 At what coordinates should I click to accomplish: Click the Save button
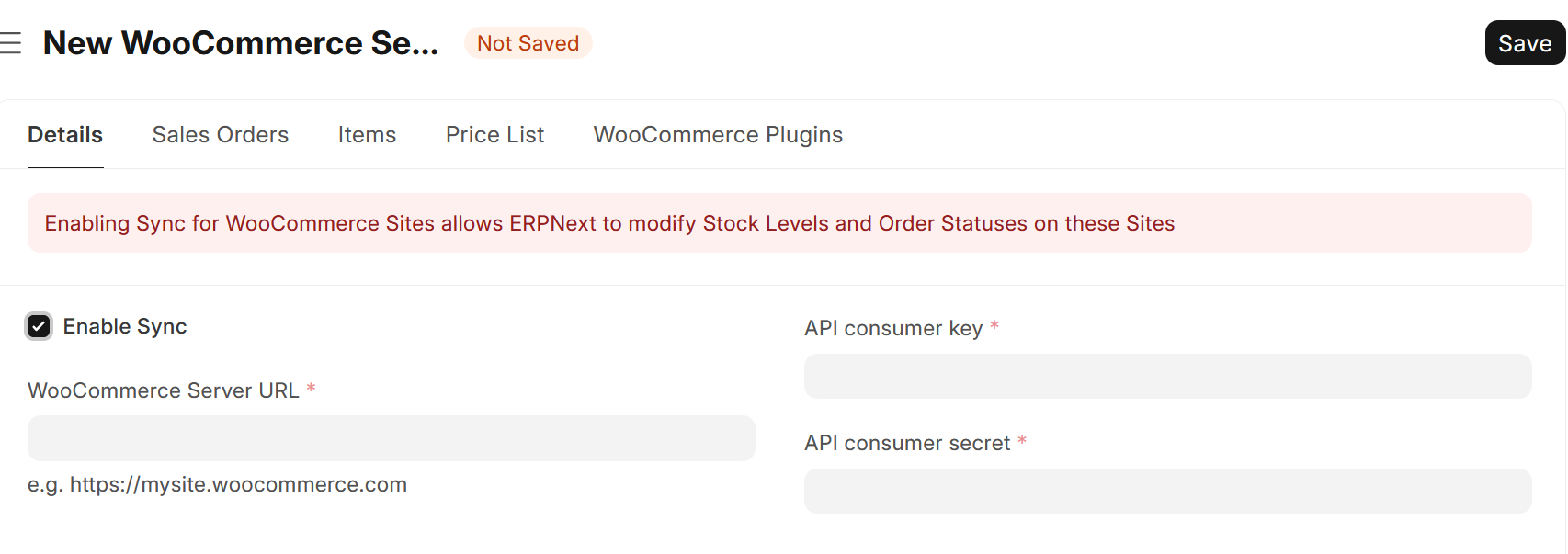click(x=1524, y=42)
